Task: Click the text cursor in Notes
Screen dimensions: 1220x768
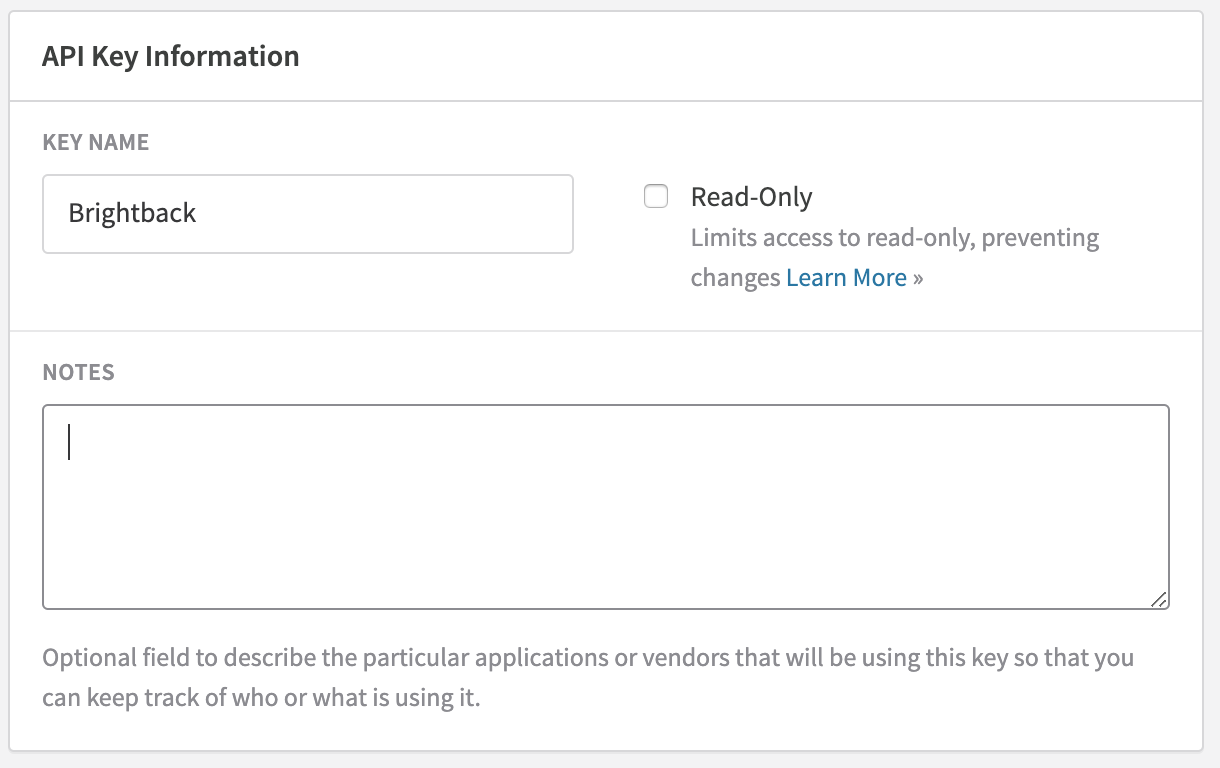Action: pyautogui.click(x=69, y=441)
